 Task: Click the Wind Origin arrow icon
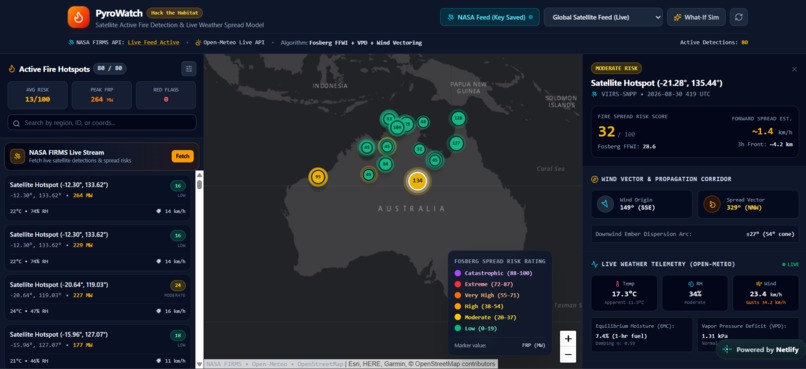(x=605, y=204)
